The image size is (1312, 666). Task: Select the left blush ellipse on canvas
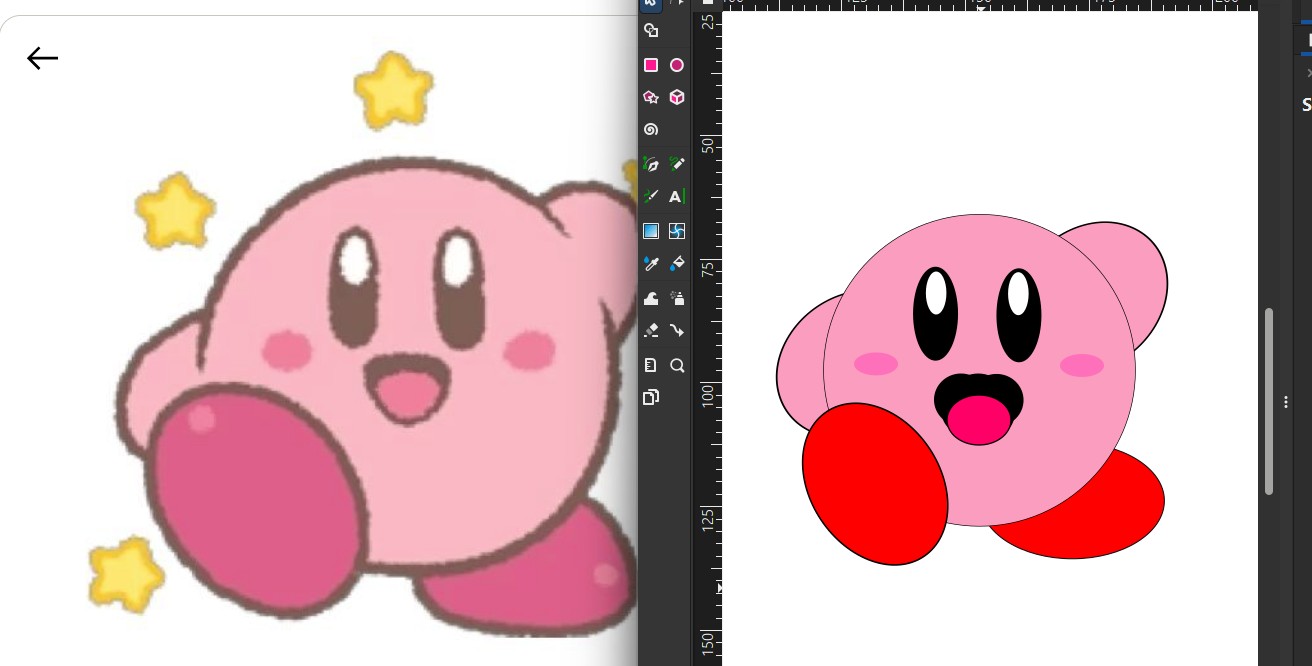pos(876,364)
